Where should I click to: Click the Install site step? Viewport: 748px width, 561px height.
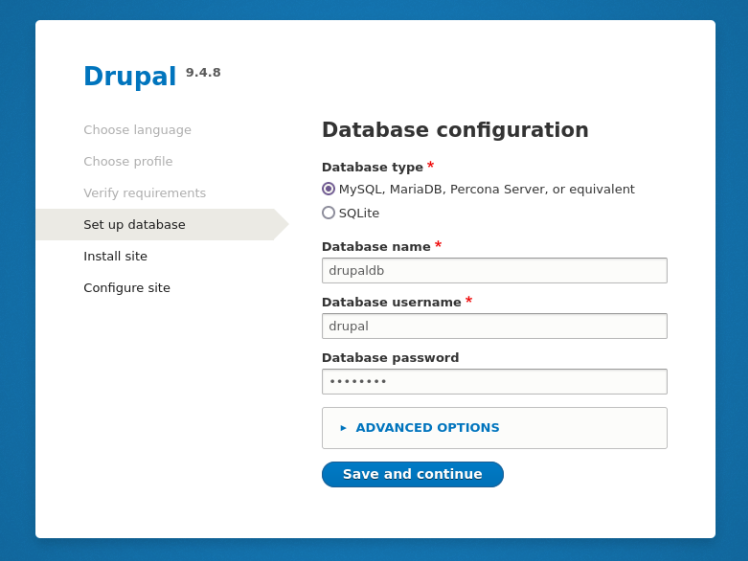coord(115,256)
